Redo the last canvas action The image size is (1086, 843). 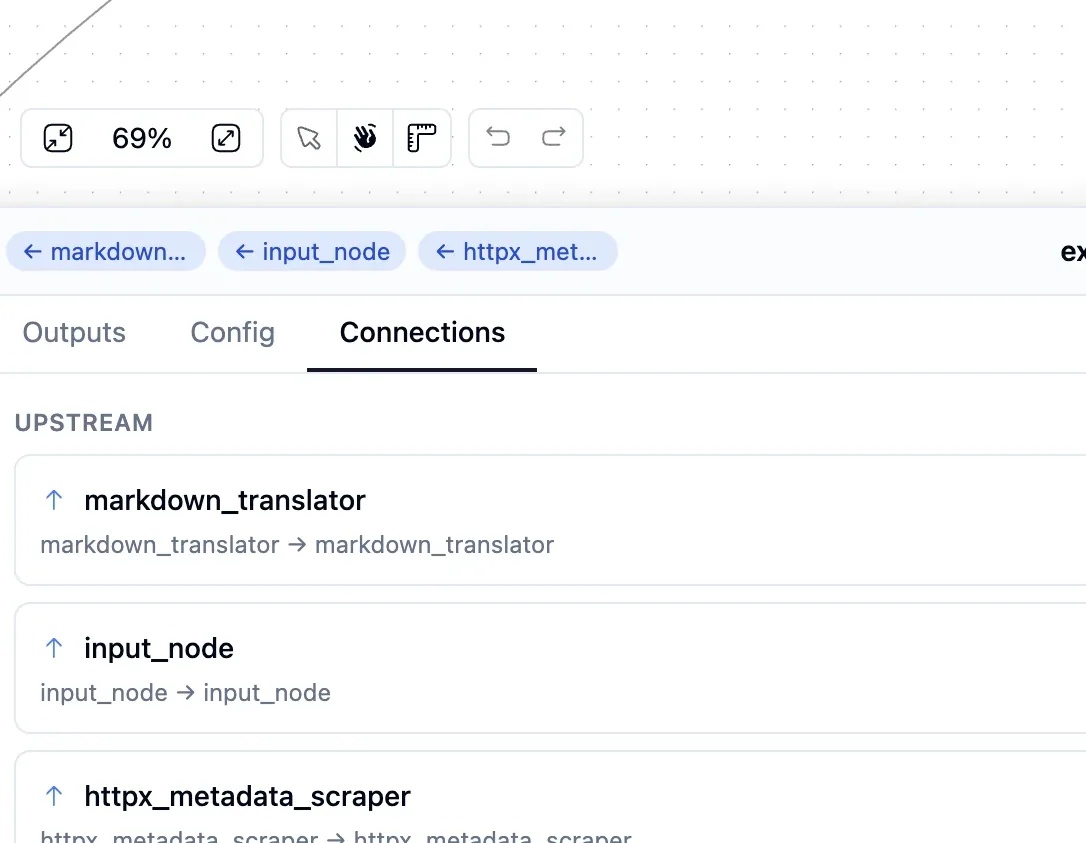553,137
